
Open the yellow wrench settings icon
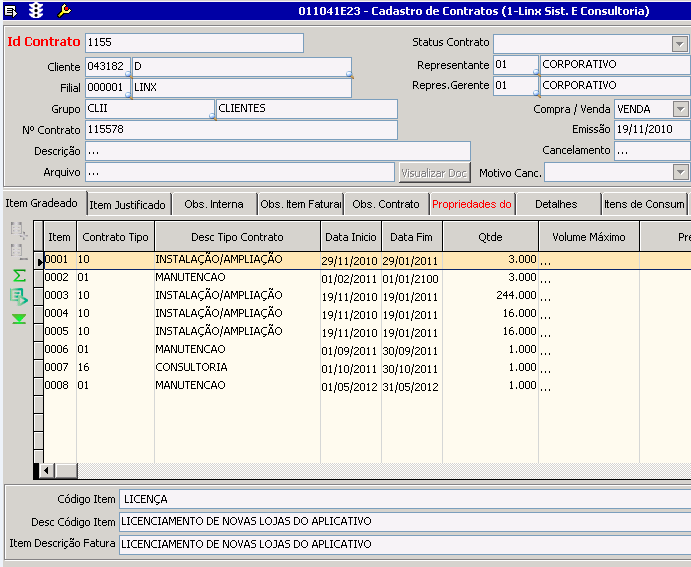(64, 10)
